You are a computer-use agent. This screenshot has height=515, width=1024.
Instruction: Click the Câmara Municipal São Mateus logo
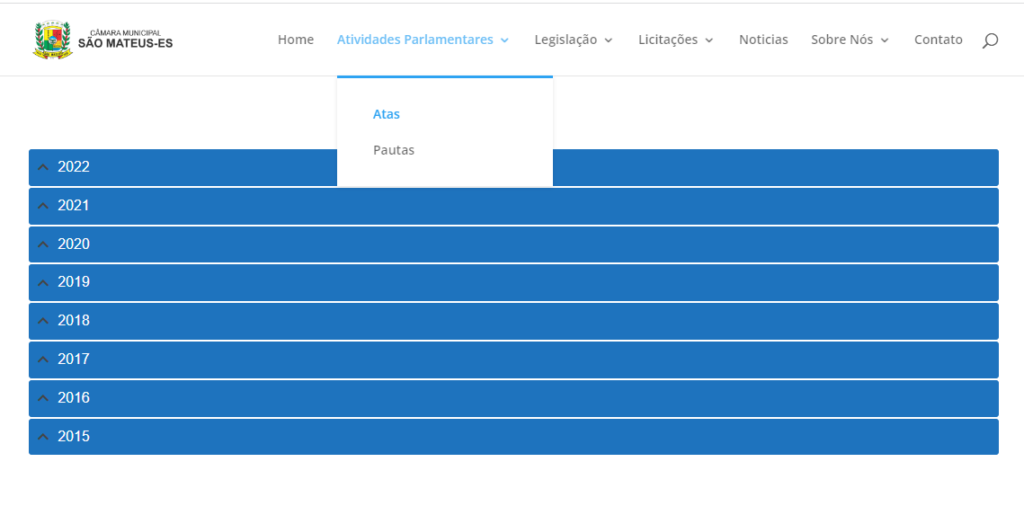click(x=103, y=40)
